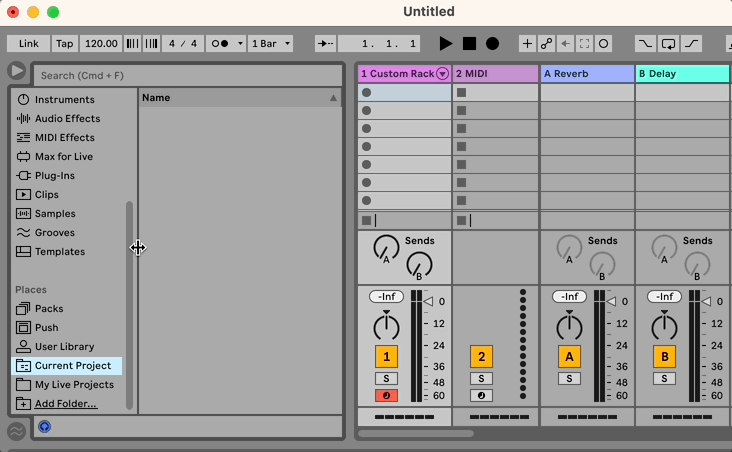This screenshot has height=452, width=732.
Task: Click the Tap tempo button
Action: (64, 44)
